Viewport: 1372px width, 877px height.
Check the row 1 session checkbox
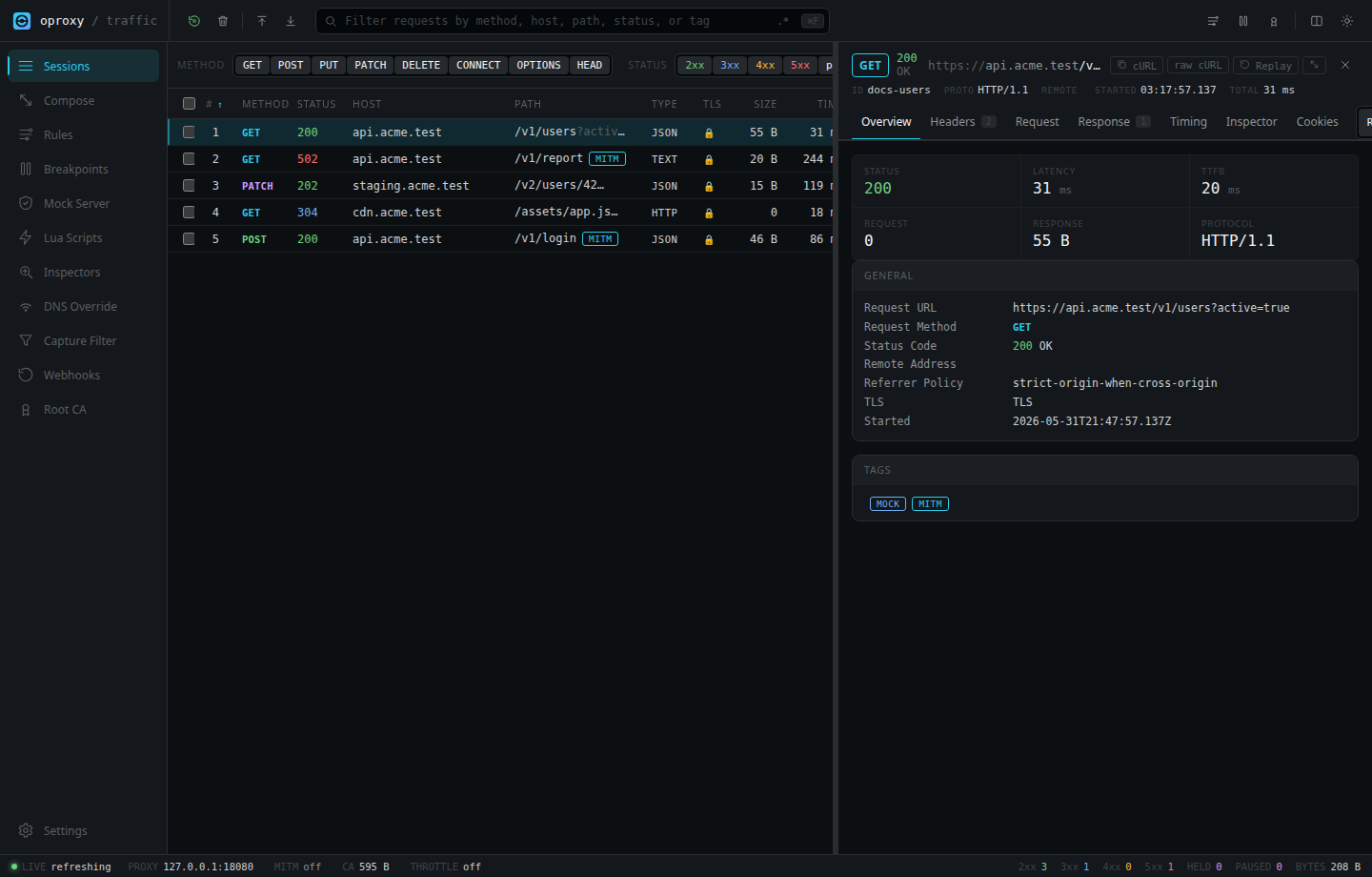pos(189,133)
